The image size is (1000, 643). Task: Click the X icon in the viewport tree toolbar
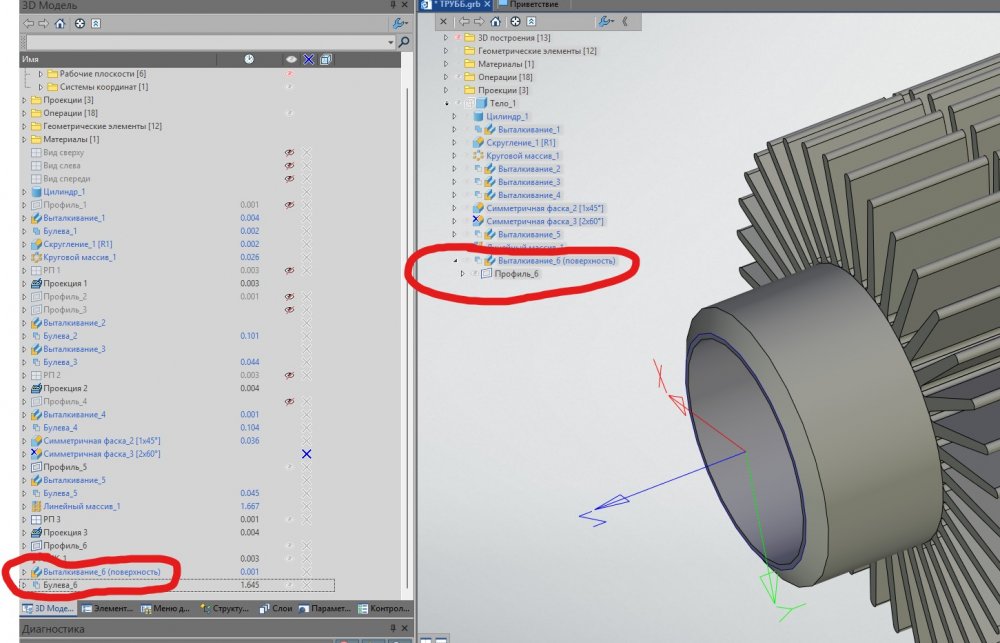[444, 22]
